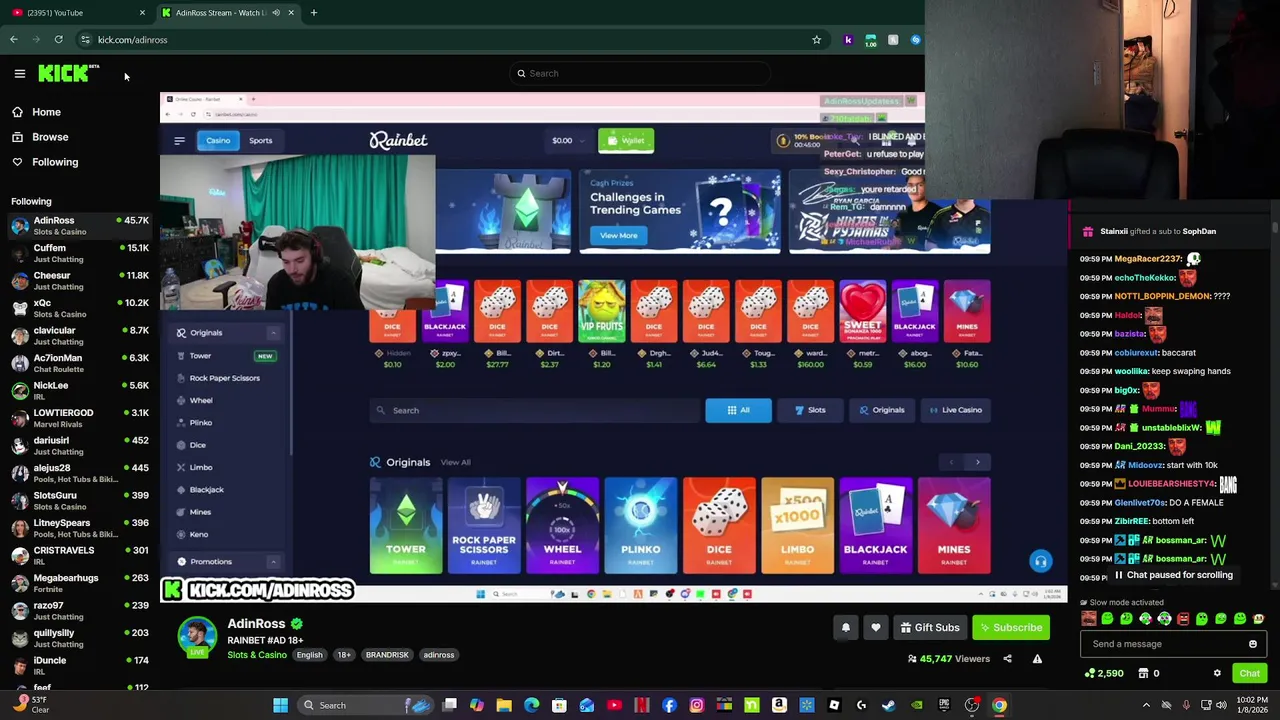Resume chat via Chat paused for scrolling
Viewport: 1280px width, 720px height.
[1173, 576]
